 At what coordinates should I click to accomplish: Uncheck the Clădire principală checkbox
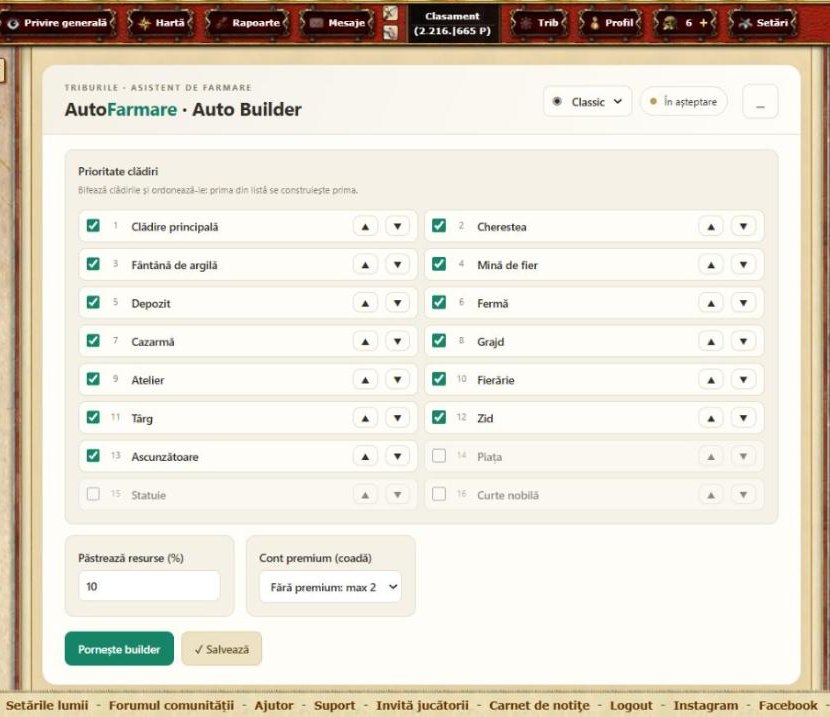coord(93,226)
